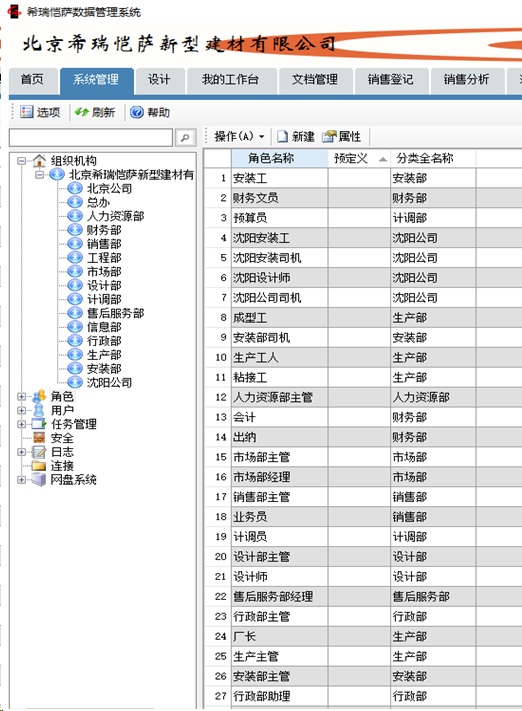Select the 生产部 tree item

[x=104, y=355]
